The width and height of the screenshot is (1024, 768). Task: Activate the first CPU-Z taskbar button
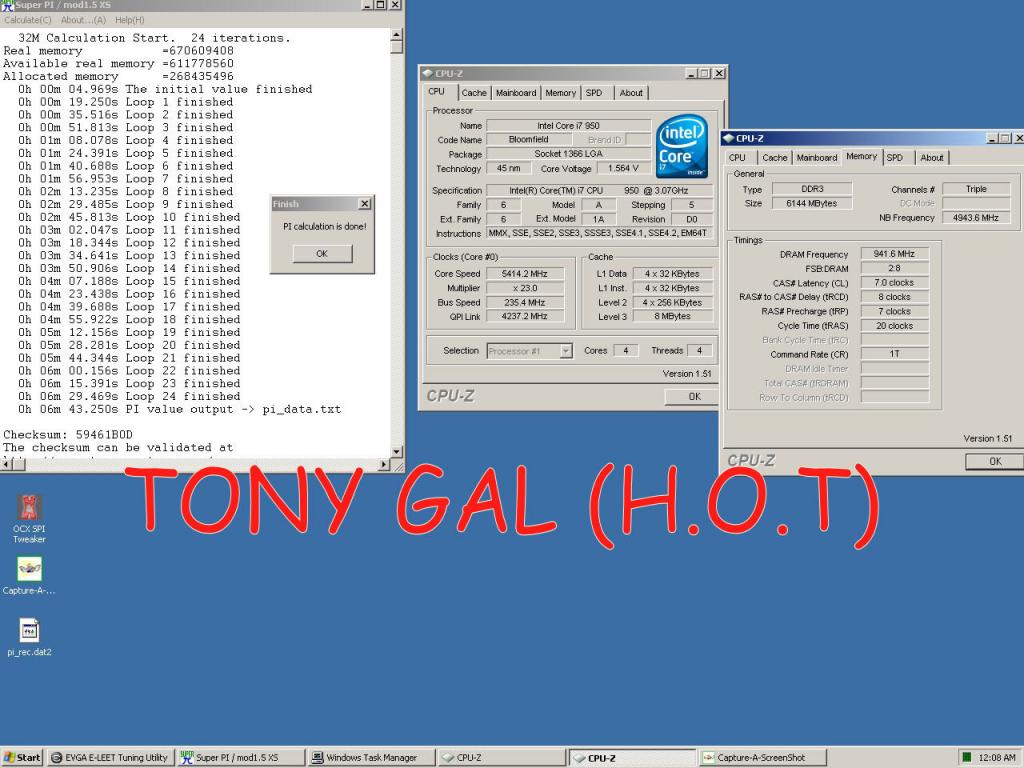[501, 758]
